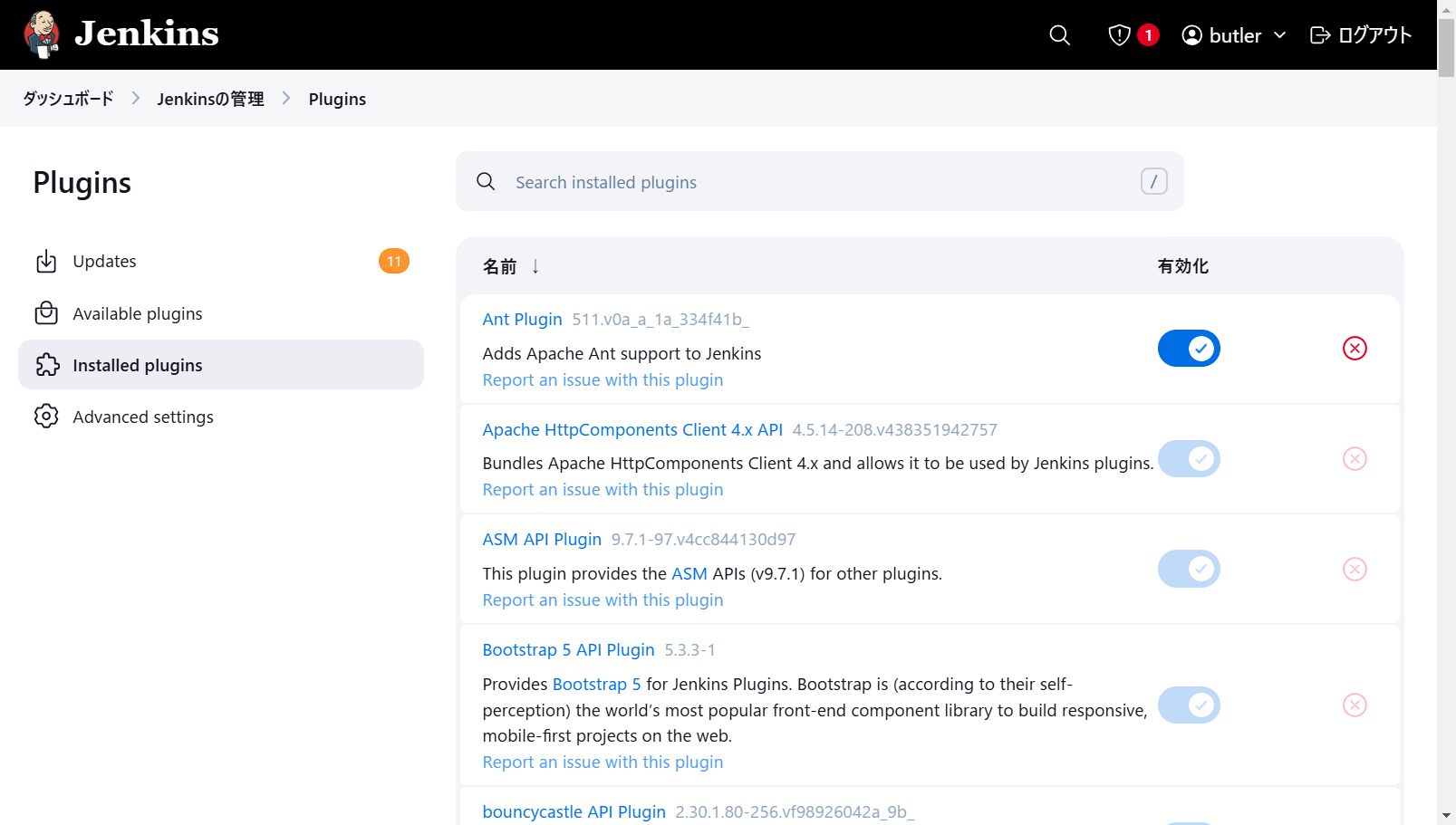Open the Advanced settings gear icon
This screenshot has width=1456, height=825.
pos(46,416)
